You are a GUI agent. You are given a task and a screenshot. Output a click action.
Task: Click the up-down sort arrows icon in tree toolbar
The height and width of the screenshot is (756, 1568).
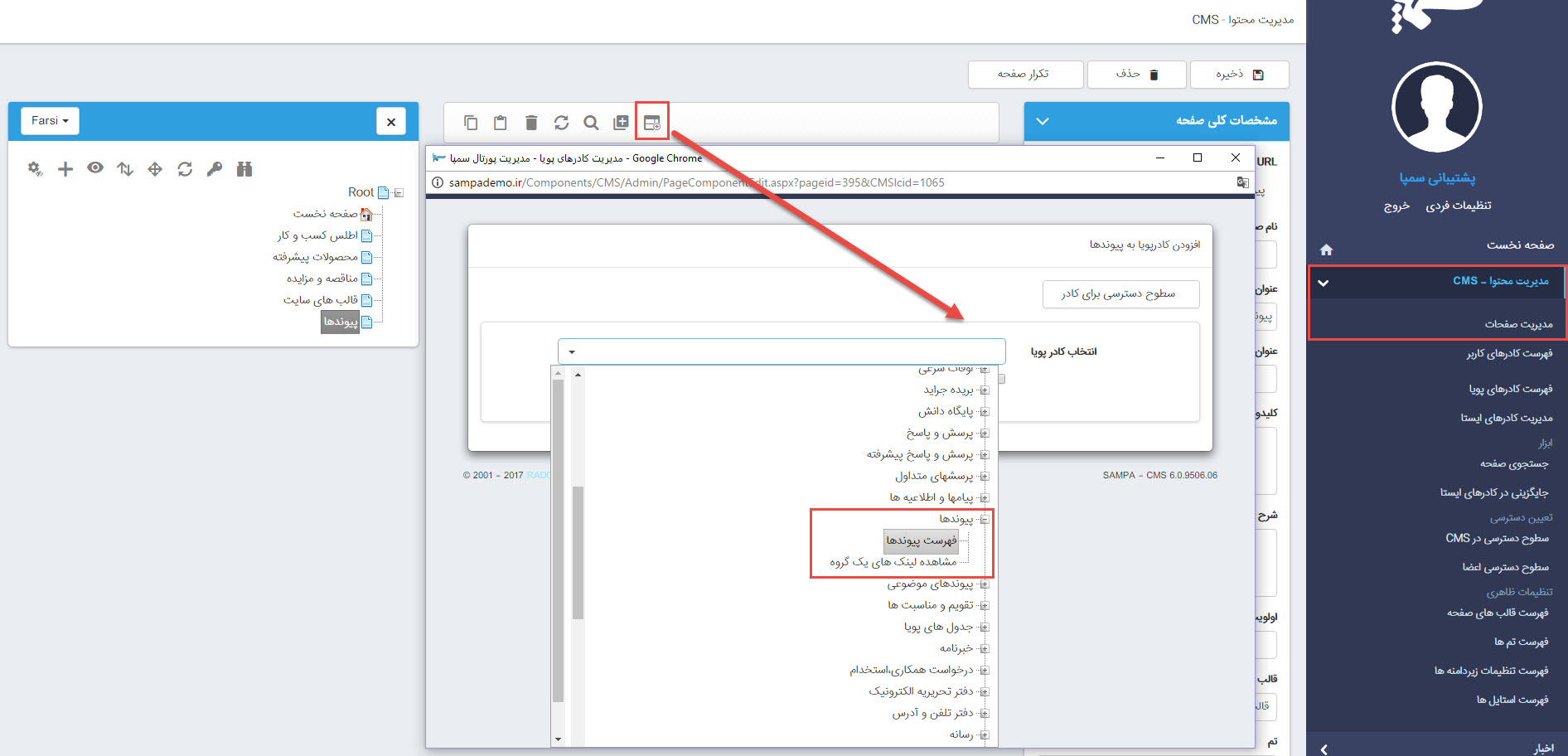click(125, 169)
